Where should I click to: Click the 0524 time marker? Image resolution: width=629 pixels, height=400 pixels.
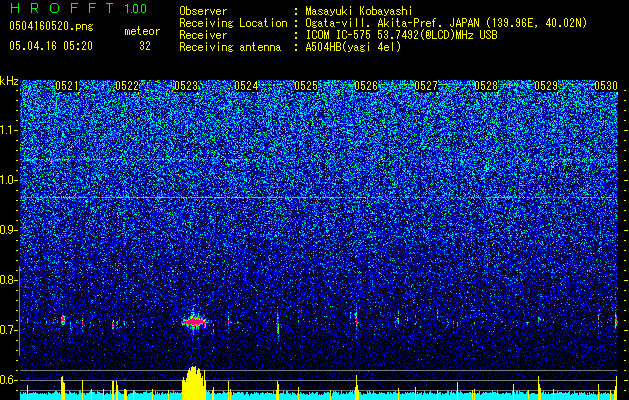[246, 86]
